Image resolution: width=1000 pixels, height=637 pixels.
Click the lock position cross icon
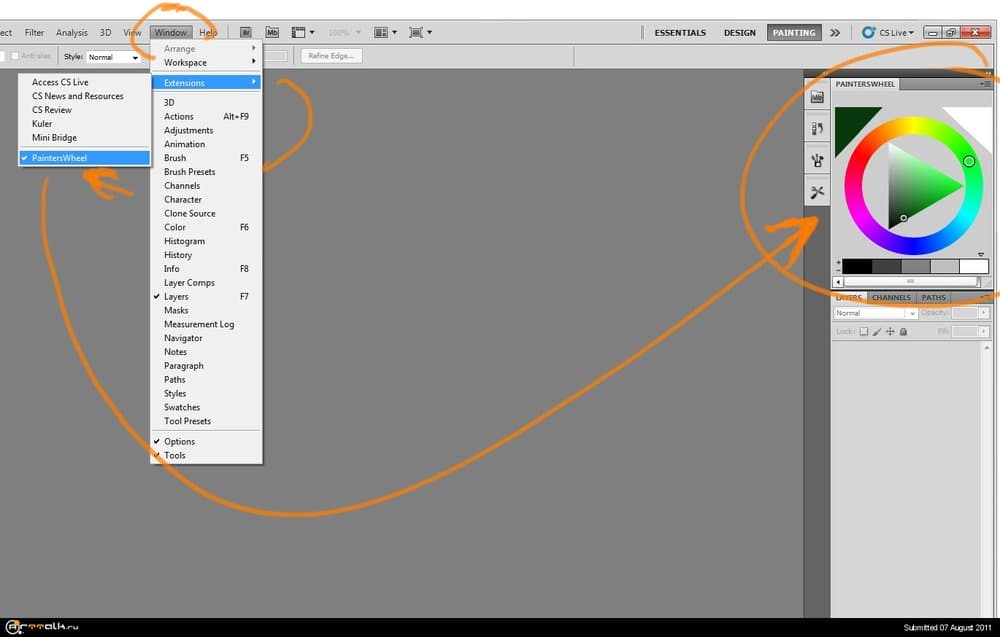890,332
